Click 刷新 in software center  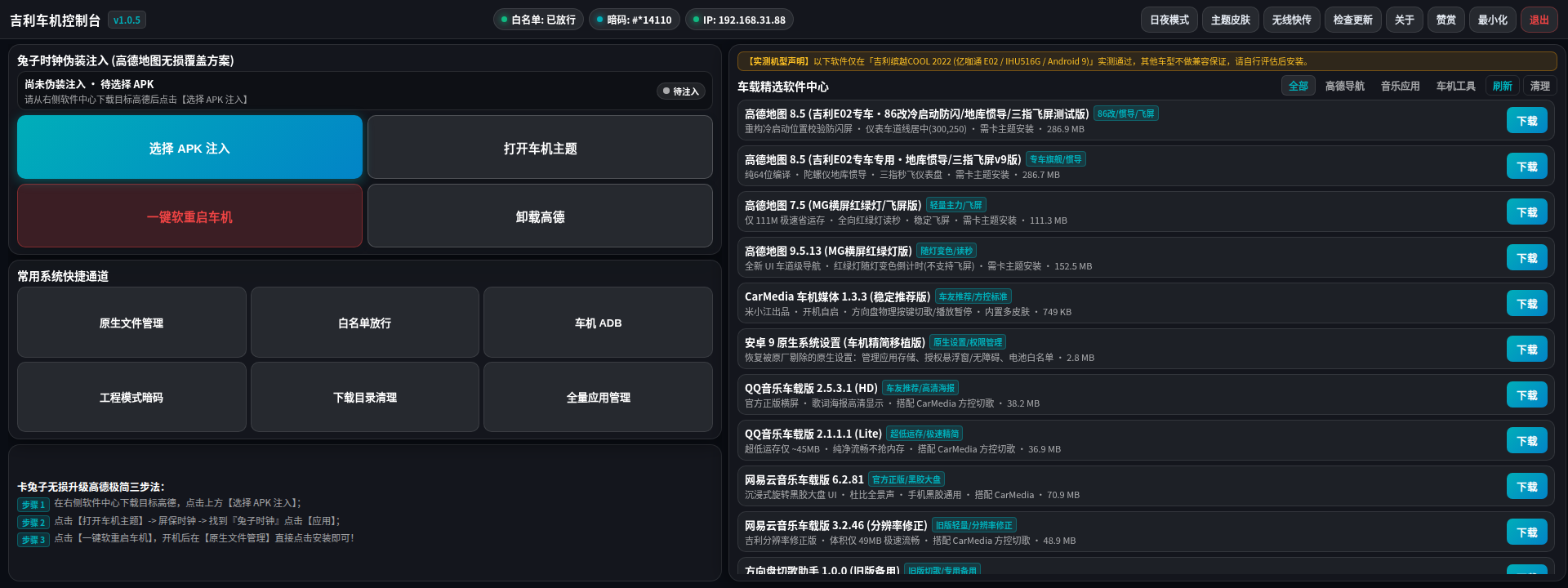1503,86
